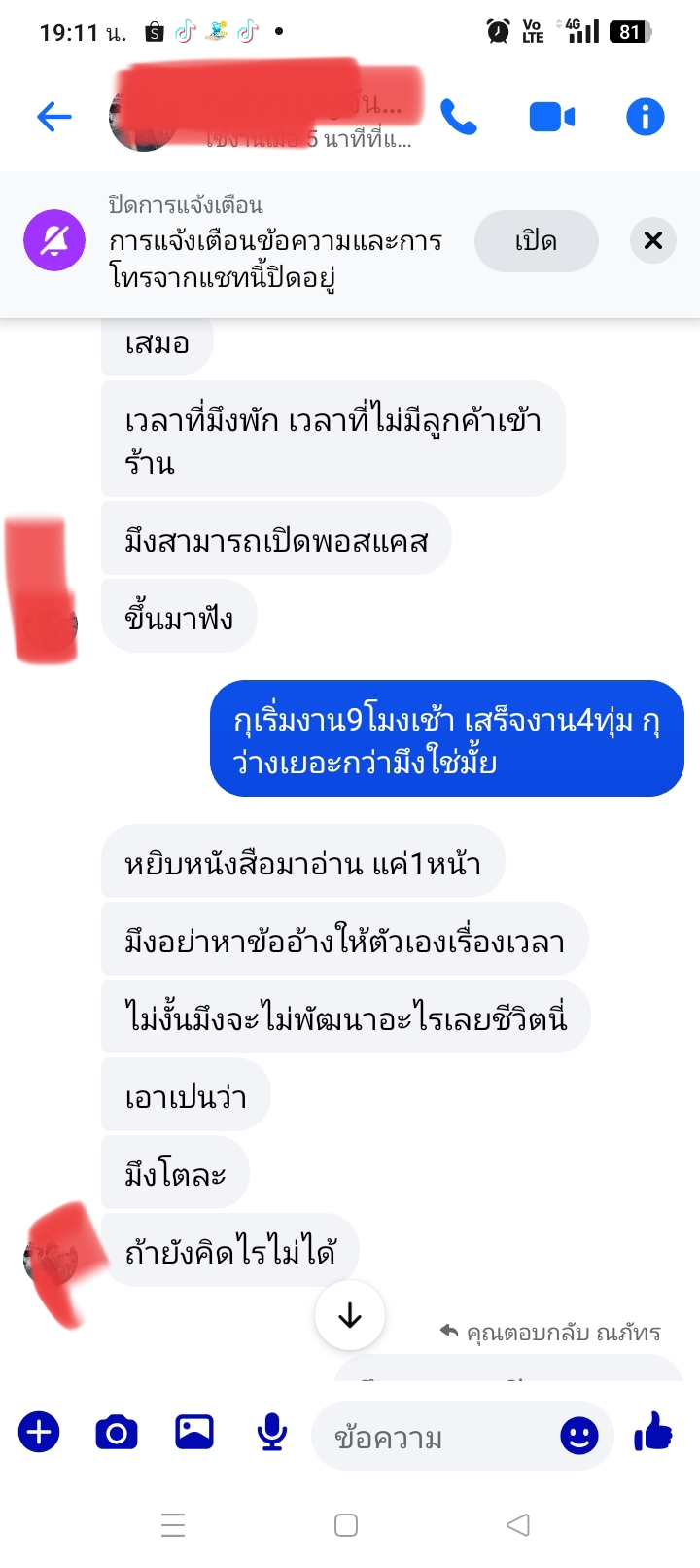Tap the blue sent message bubble
Screen dimensions: 700x1568
coord(447,738)
